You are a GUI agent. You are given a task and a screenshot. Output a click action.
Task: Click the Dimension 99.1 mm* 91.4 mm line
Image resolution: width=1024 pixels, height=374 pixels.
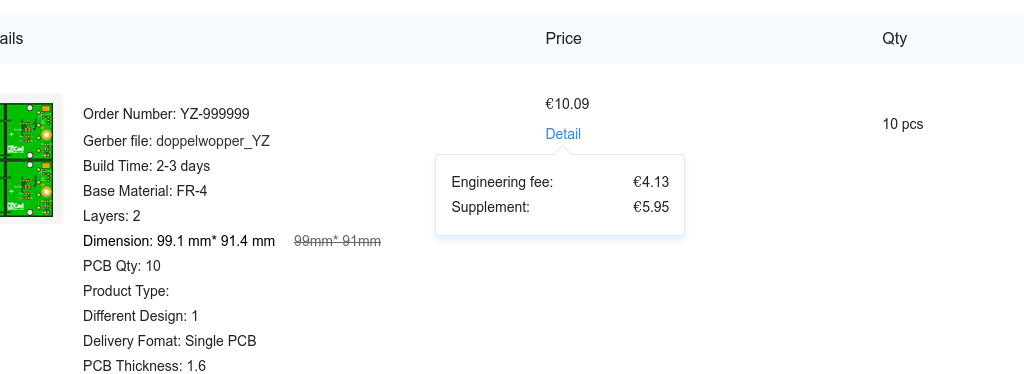click(x=179, y=242)
